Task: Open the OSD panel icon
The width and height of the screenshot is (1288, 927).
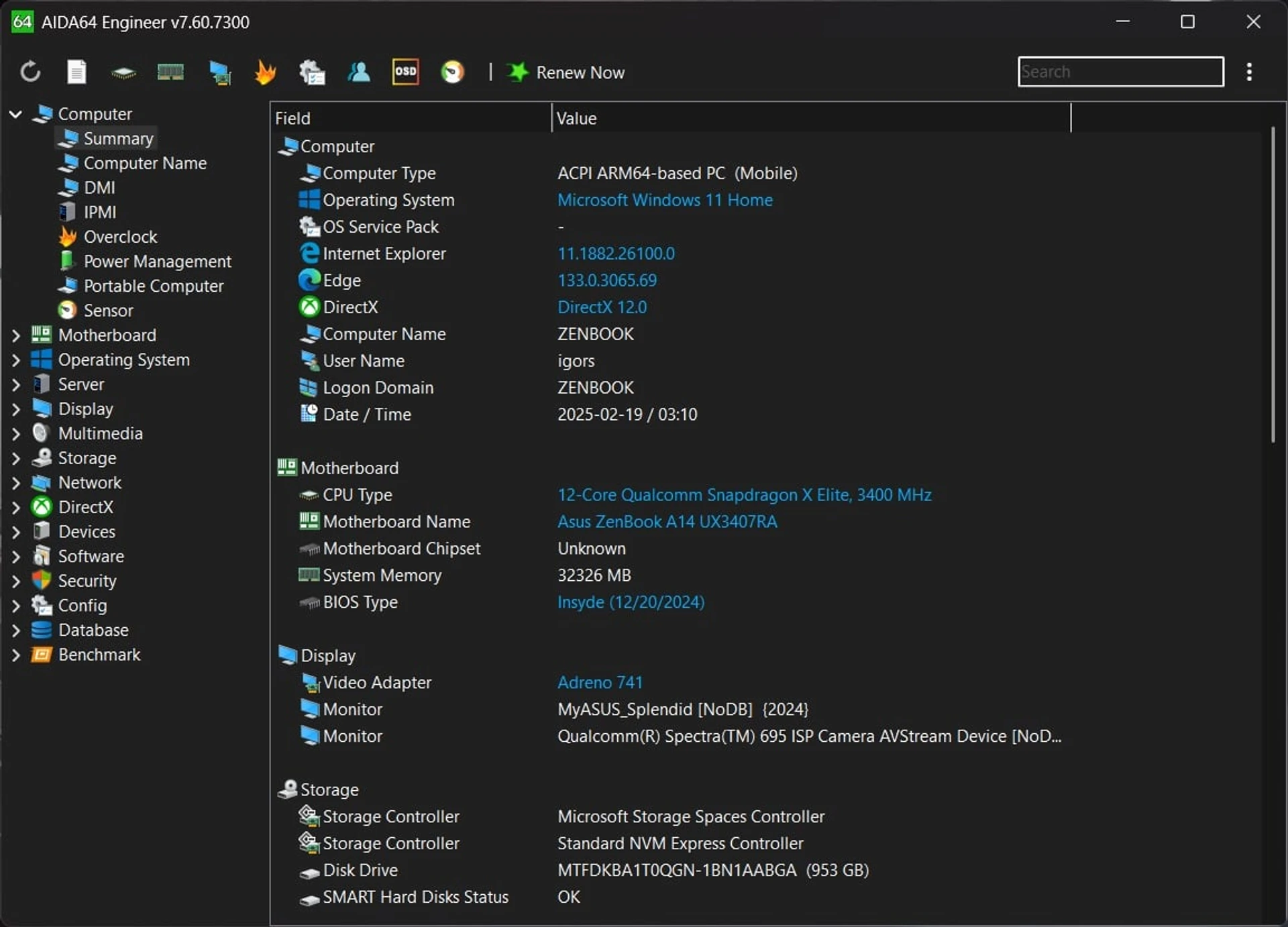Action: click(405, 72)
